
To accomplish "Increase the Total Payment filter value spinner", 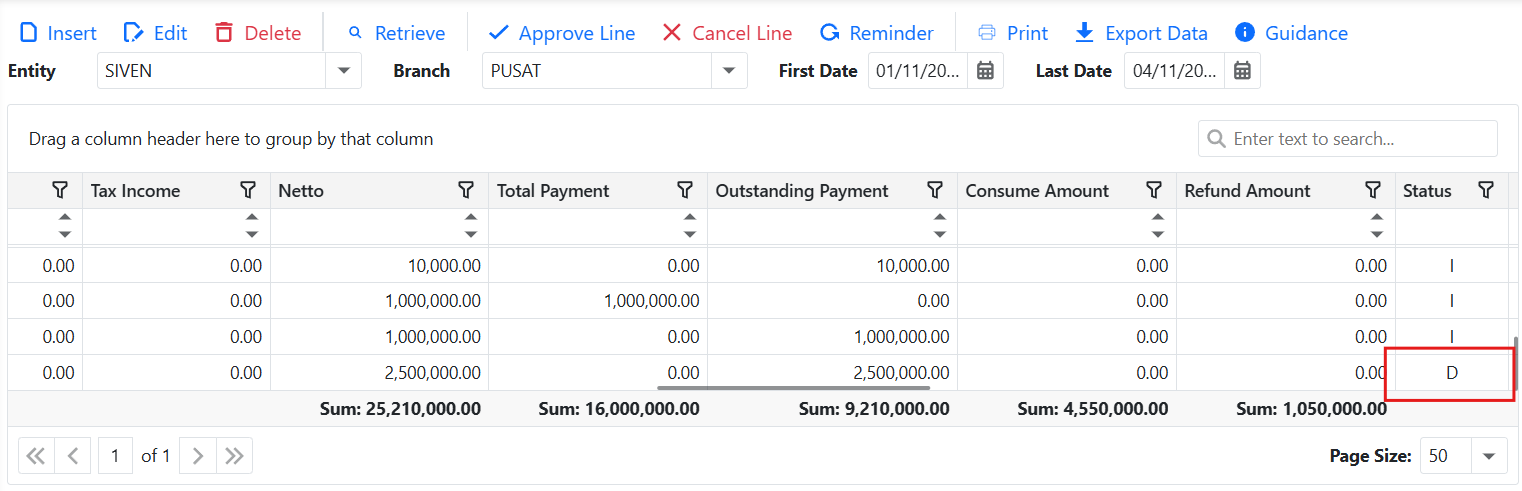I will pyautogui.click(x=689, y=217).
